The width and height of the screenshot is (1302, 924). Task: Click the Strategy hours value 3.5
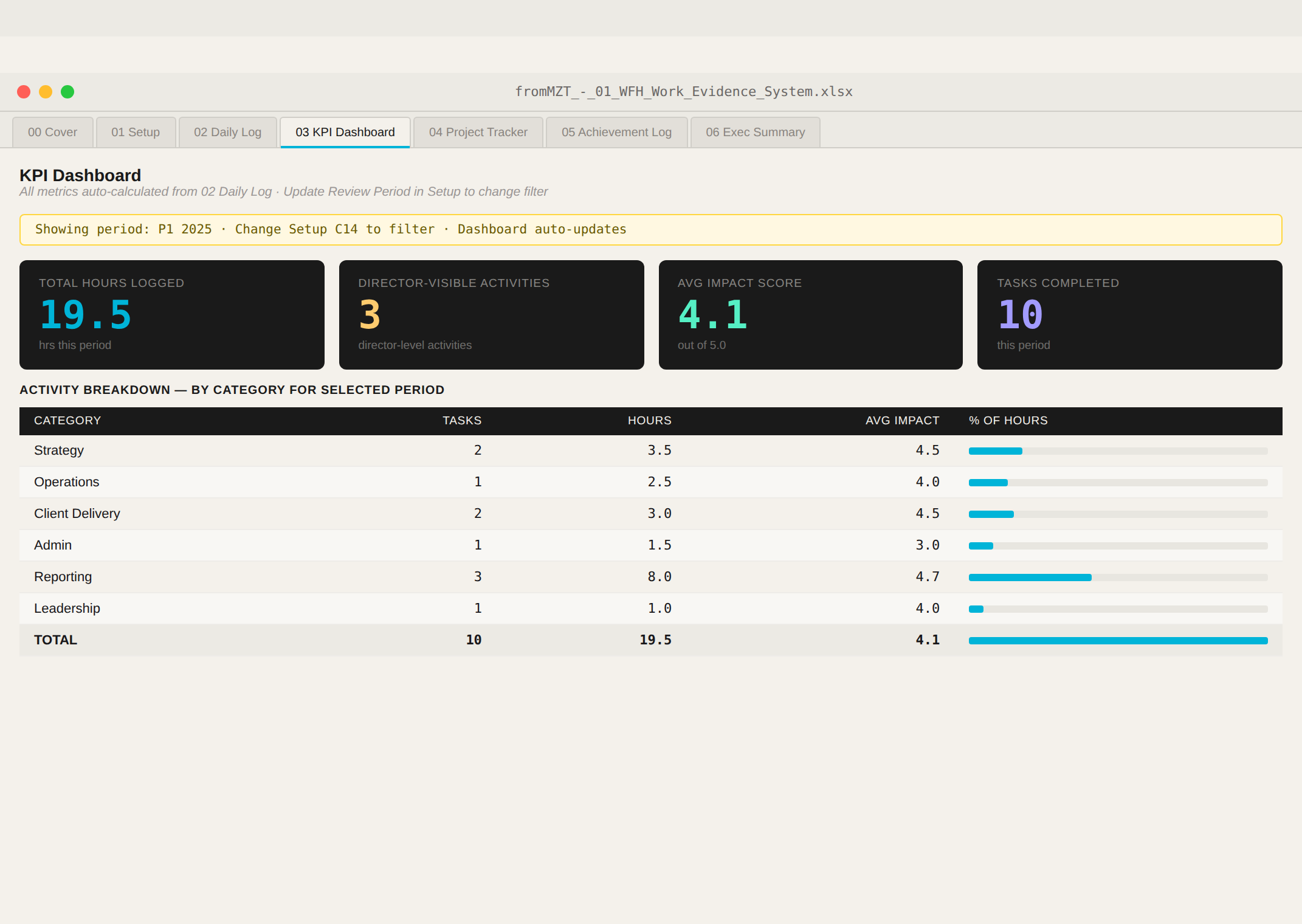tap(660, 450)
